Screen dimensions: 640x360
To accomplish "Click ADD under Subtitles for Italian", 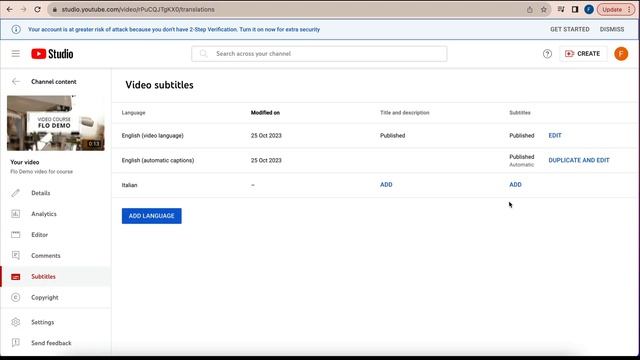I will 515,184.
